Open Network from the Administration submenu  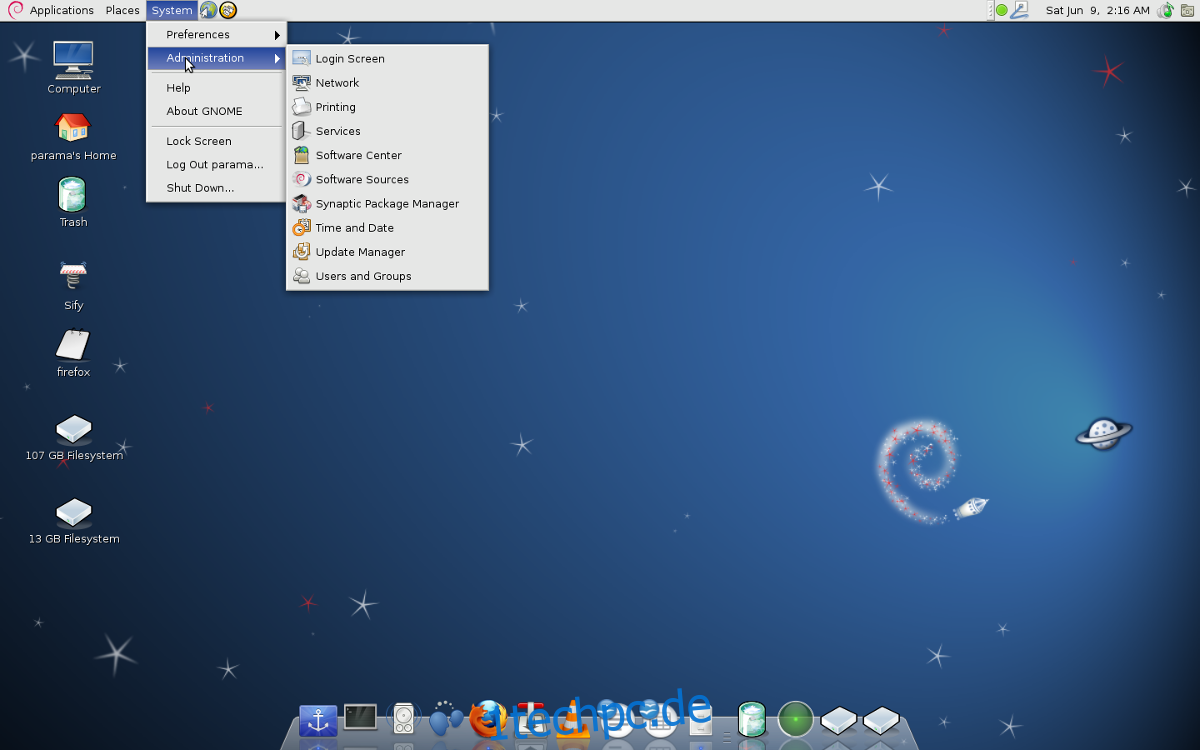click(387, 82)
